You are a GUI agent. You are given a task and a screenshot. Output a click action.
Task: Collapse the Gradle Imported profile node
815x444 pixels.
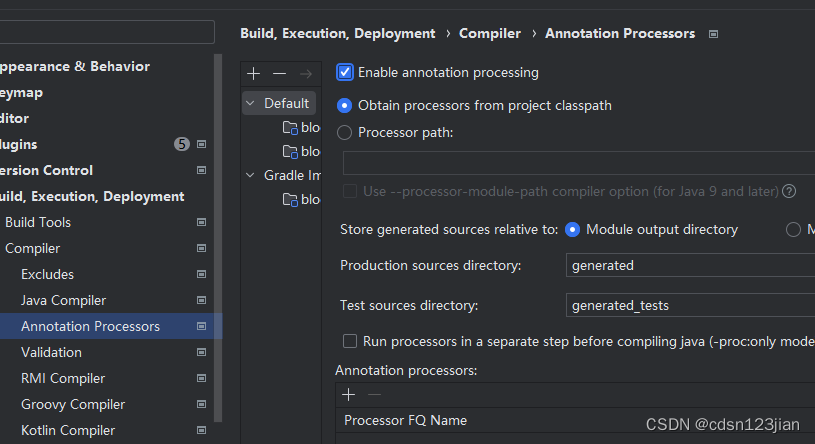[x=250, y=175]
